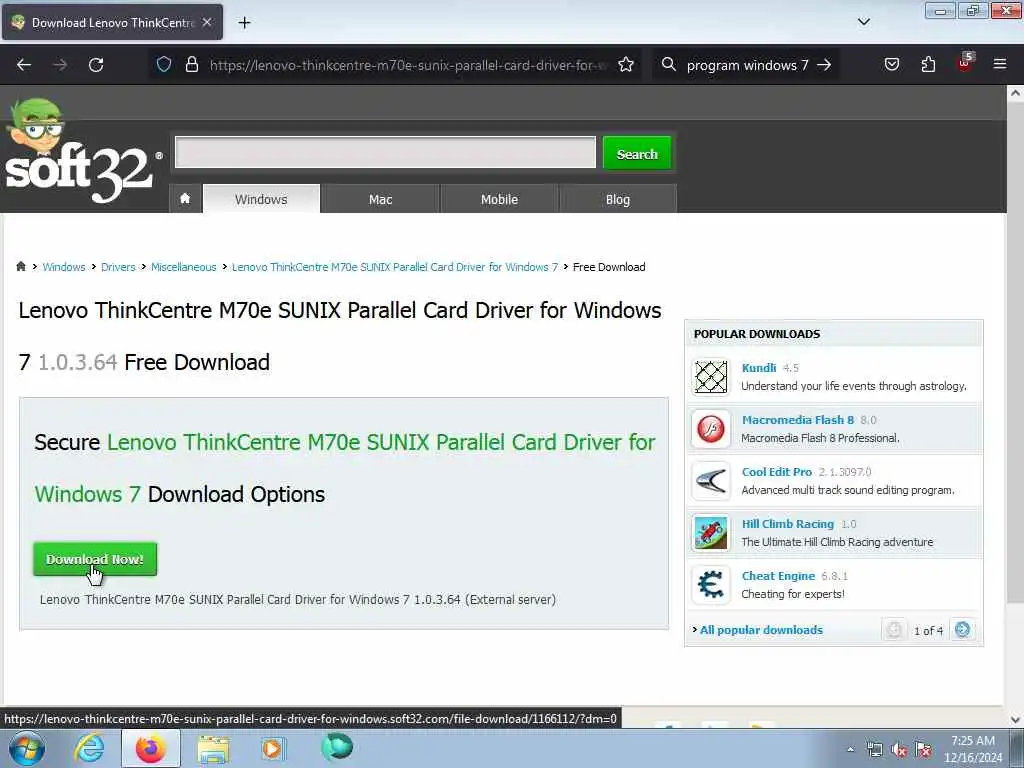1024x768 pixels.
Task: Show hidden system tray icons
Action: coord(850,749)
